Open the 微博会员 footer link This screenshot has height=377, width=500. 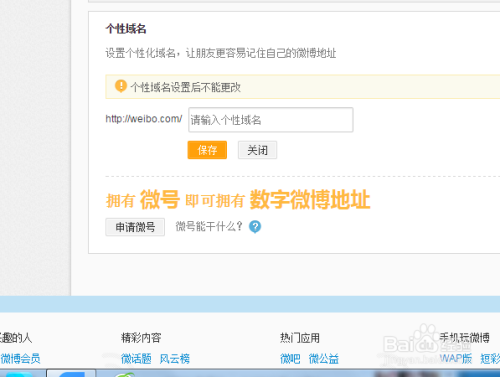(20, 359)
